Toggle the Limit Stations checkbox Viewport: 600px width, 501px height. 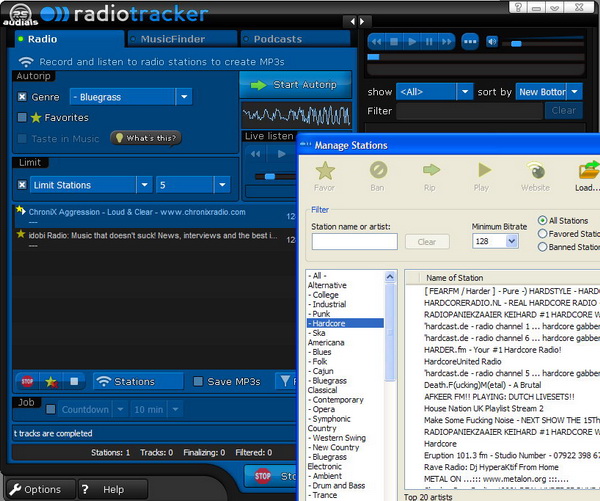pyautogui.click(x=22, y=185)
